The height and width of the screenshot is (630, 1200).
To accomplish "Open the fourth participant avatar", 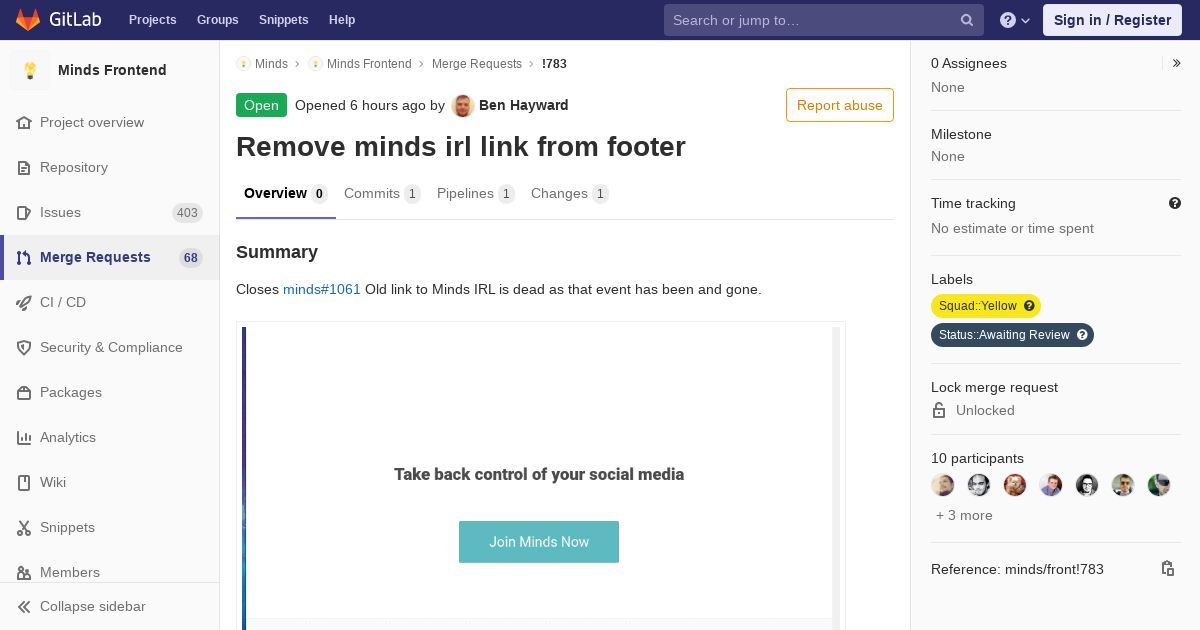I will click(1051, 485).
